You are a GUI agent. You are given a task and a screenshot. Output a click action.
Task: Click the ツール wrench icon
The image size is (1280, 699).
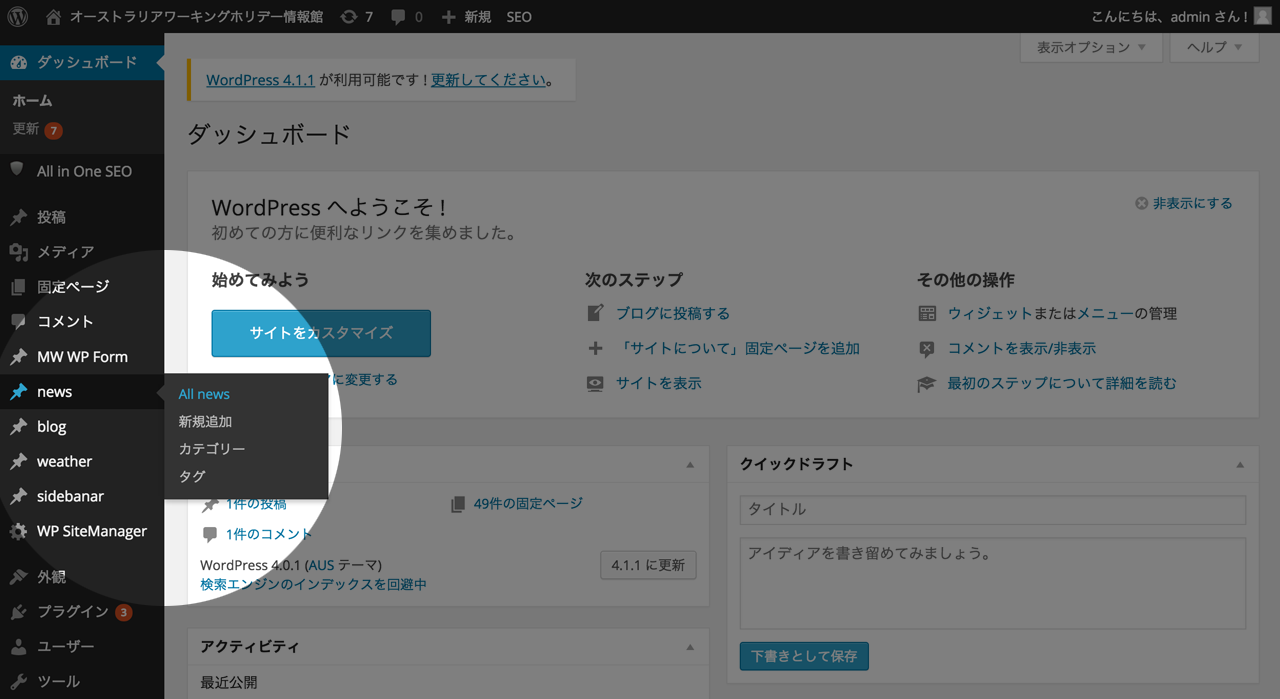pyautogui.click(x=18, y=681)
